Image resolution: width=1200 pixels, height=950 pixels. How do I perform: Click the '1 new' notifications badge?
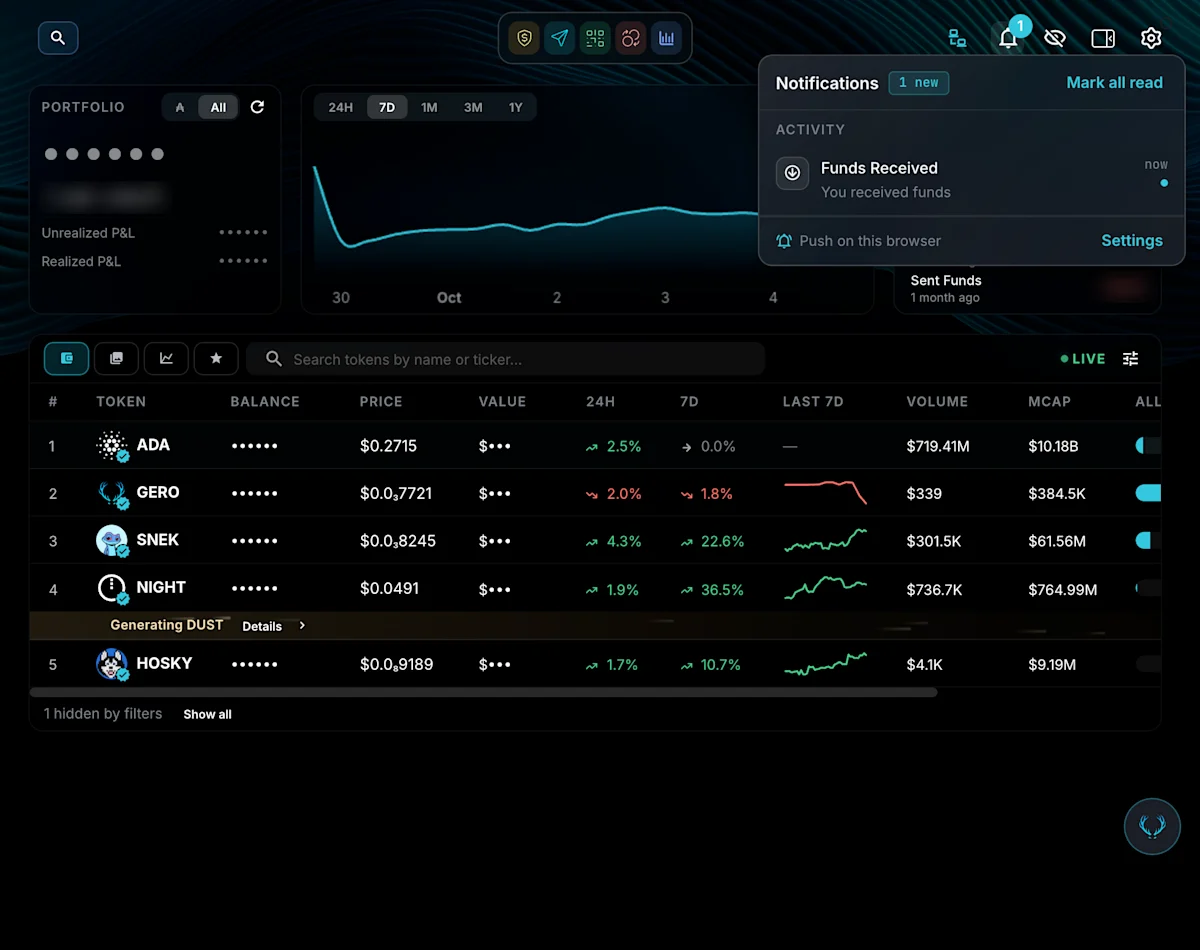[918, 83]
